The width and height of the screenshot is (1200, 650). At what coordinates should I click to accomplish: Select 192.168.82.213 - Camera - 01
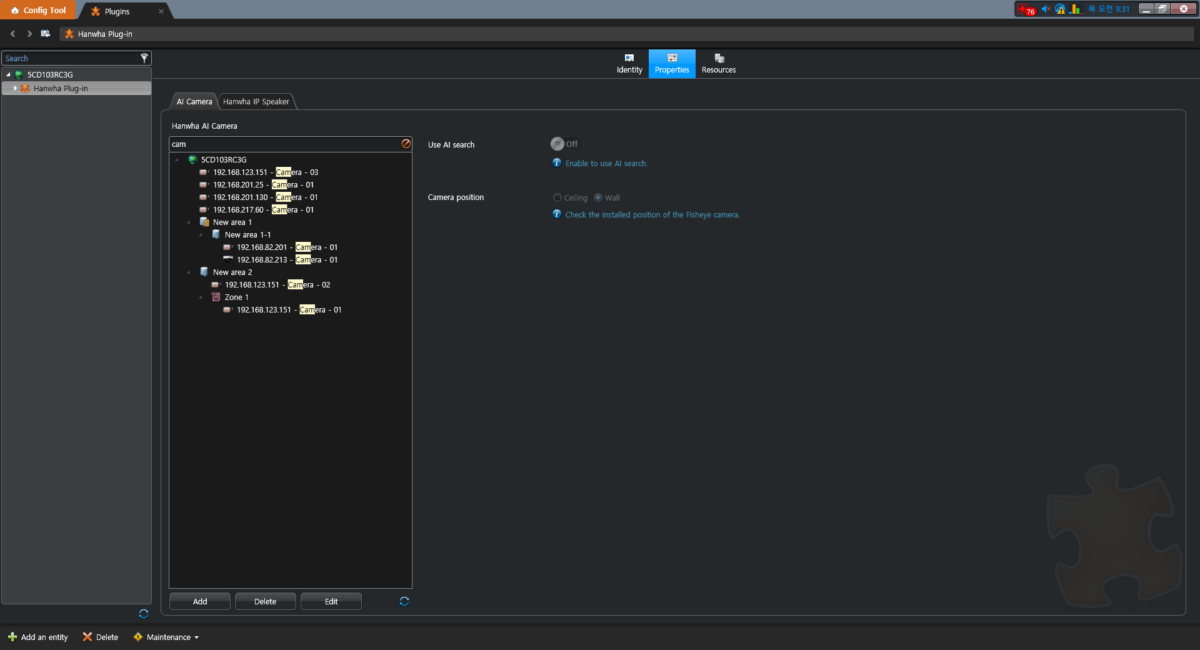(287, 260)
